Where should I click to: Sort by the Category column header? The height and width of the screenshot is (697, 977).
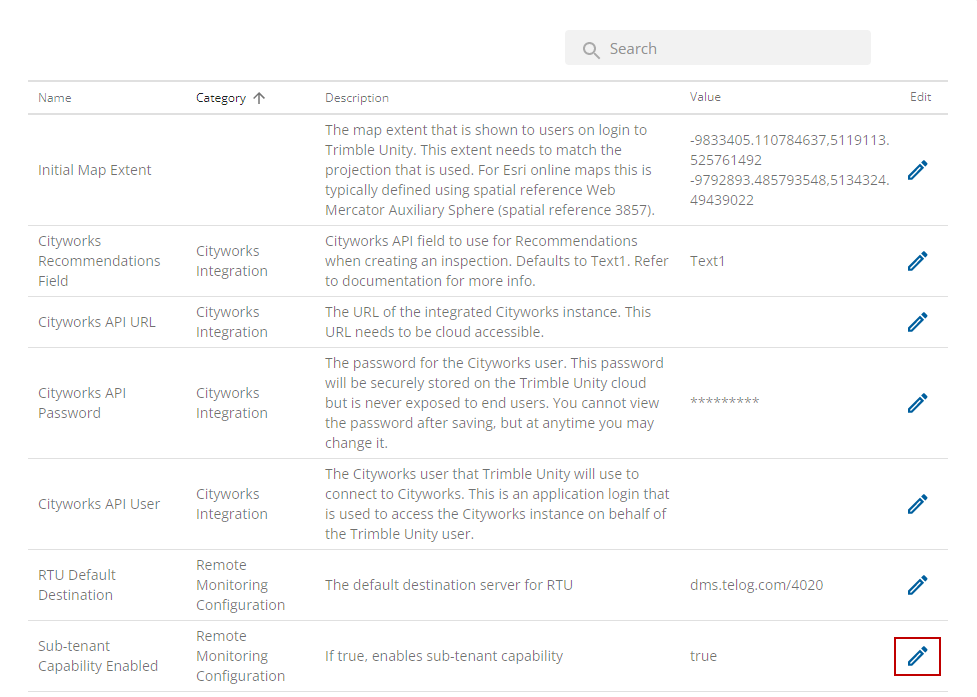pos(221,98)
